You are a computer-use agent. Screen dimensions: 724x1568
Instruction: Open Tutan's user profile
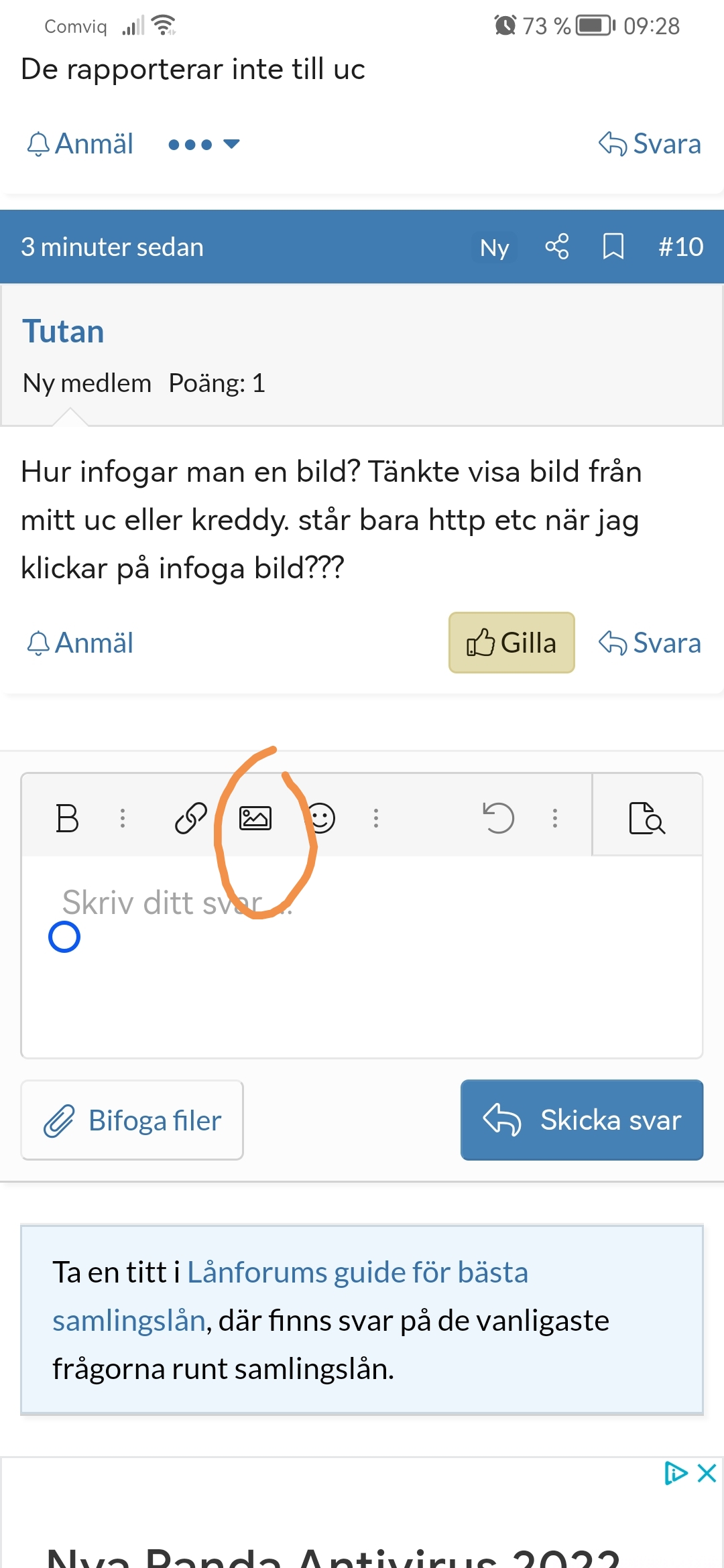[63, 332]
